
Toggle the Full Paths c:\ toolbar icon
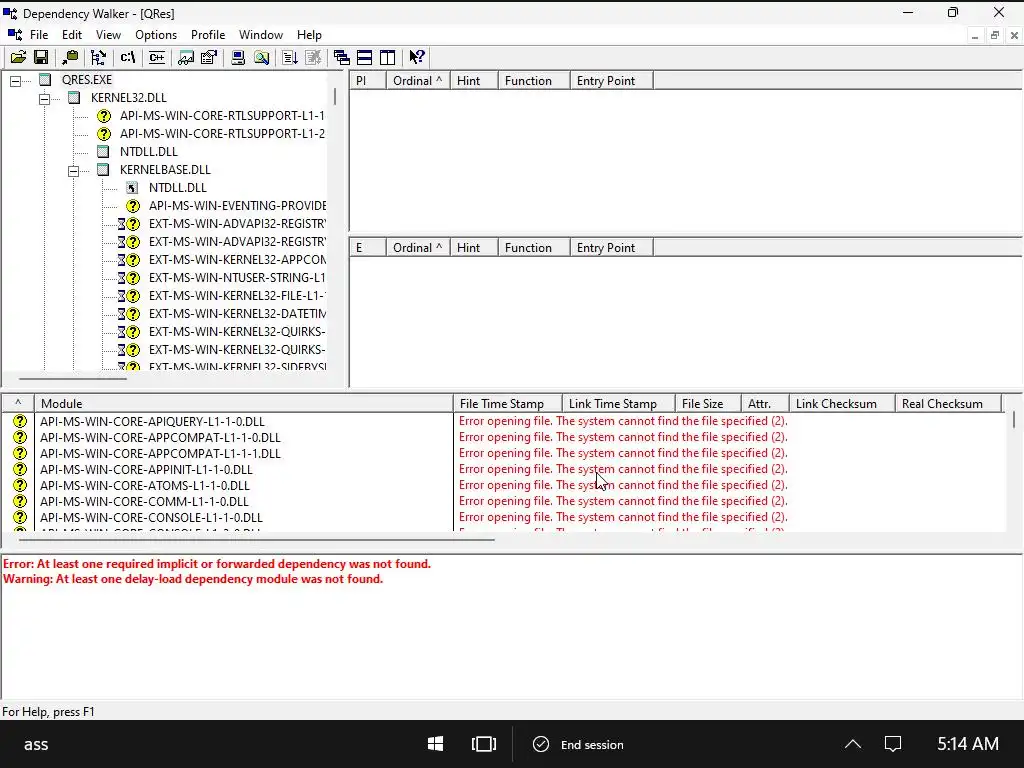pyautogui.click(x=128, y=57)
